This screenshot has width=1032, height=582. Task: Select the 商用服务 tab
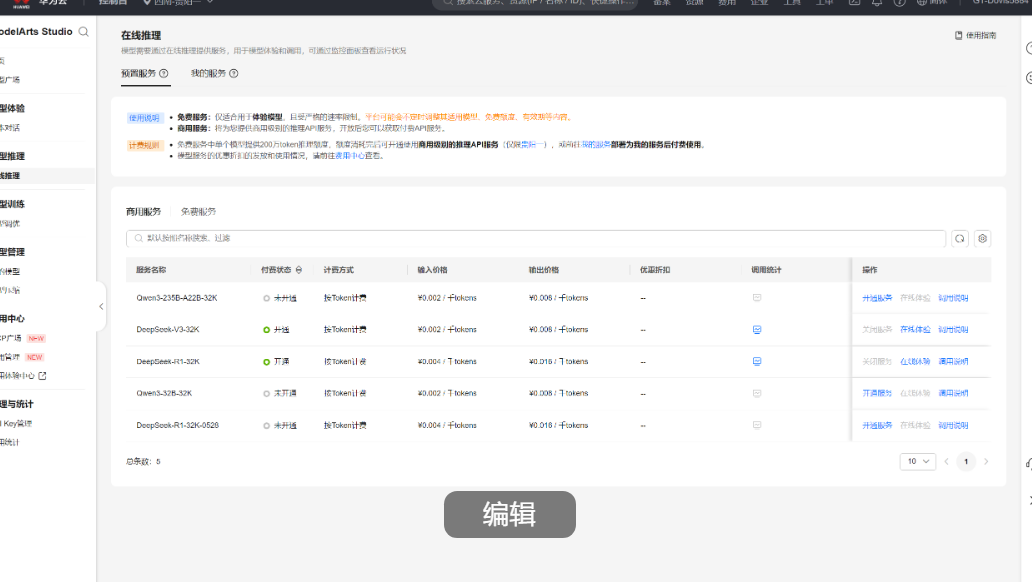143,212
